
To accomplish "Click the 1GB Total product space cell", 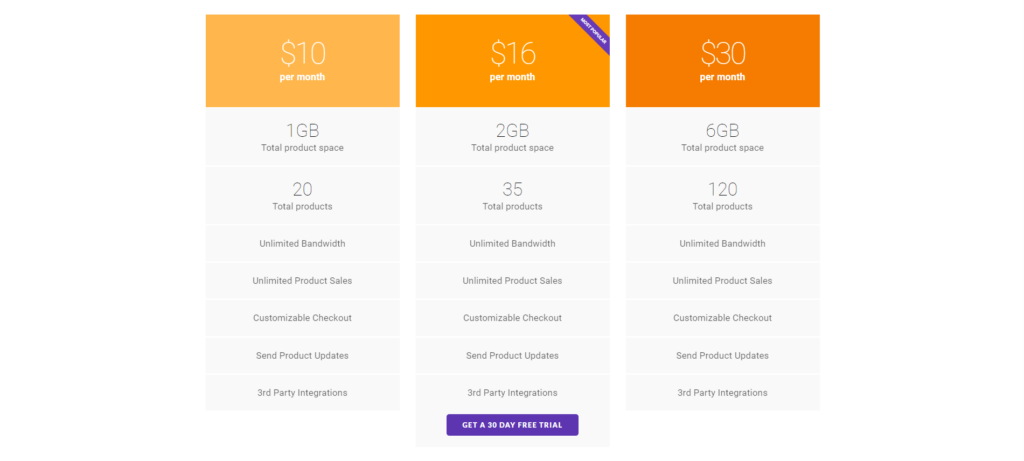I will (x=302, y=137).
